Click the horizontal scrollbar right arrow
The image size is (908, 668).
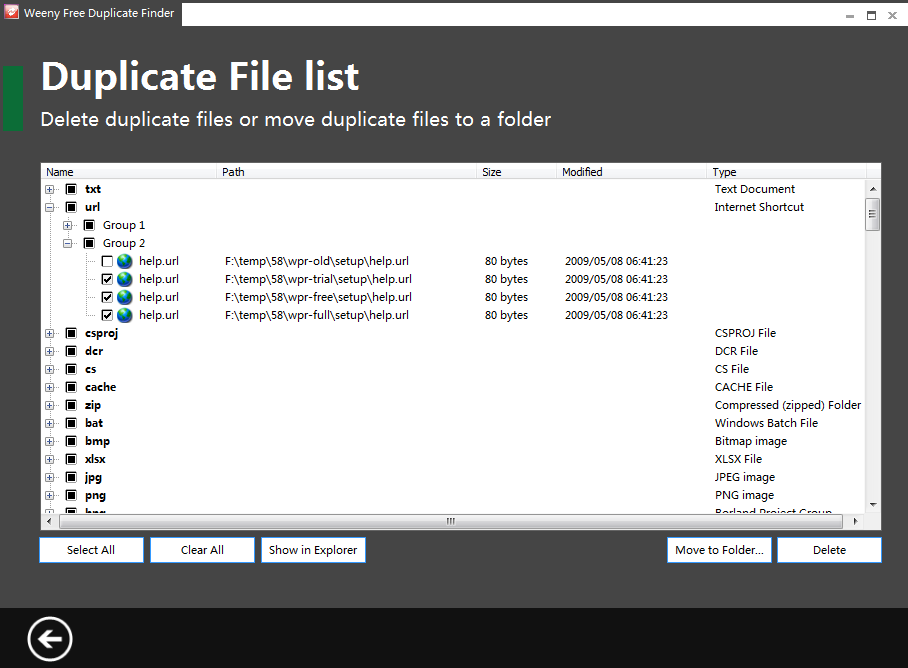click(855, 522)
